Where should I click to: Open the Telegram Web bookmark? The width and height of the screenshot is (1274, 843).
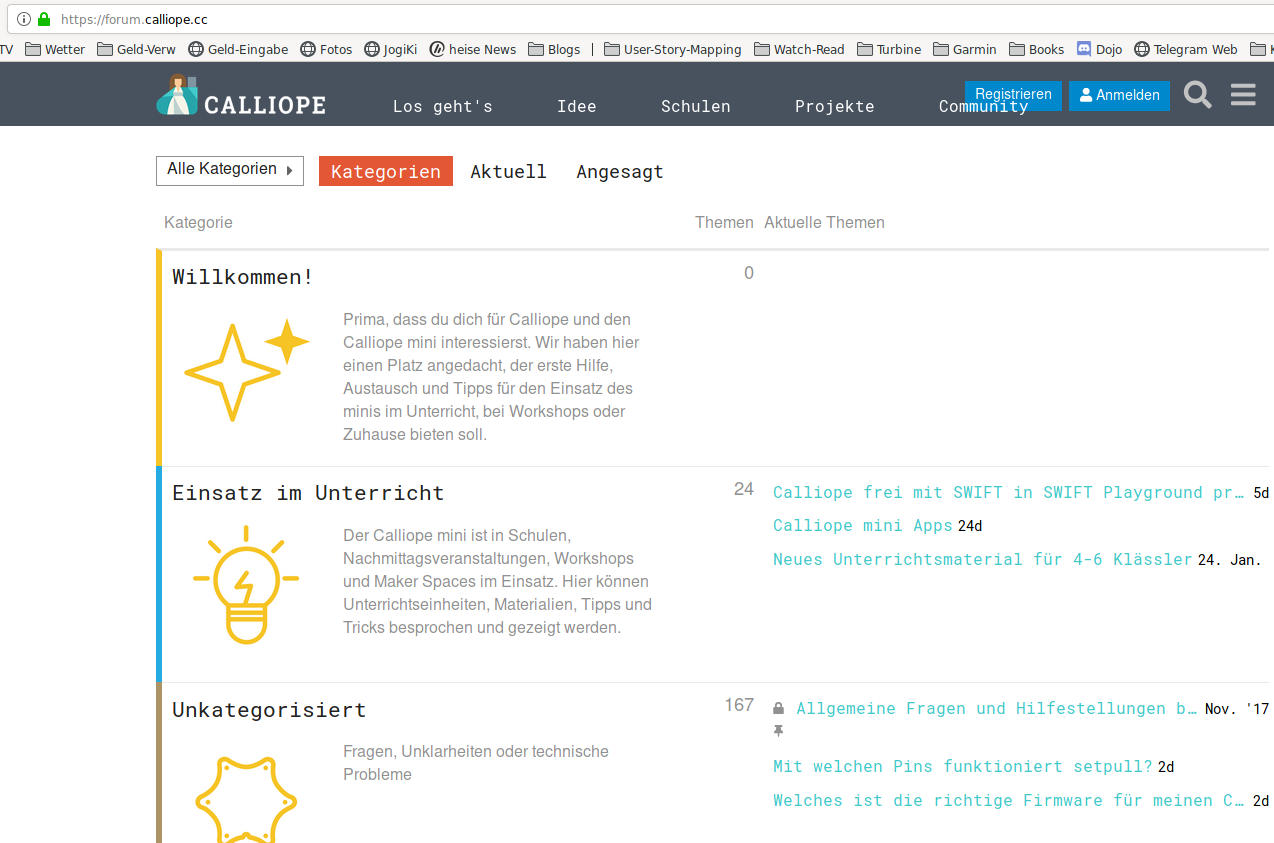click(x=1186, y=49)
